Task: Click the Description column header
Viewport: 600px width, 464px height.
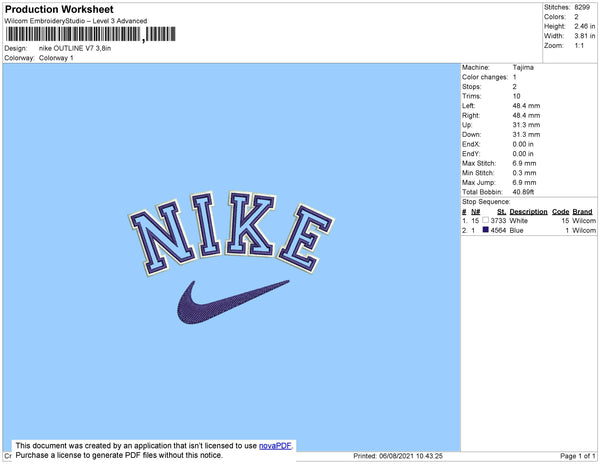Action: (528, 212)
